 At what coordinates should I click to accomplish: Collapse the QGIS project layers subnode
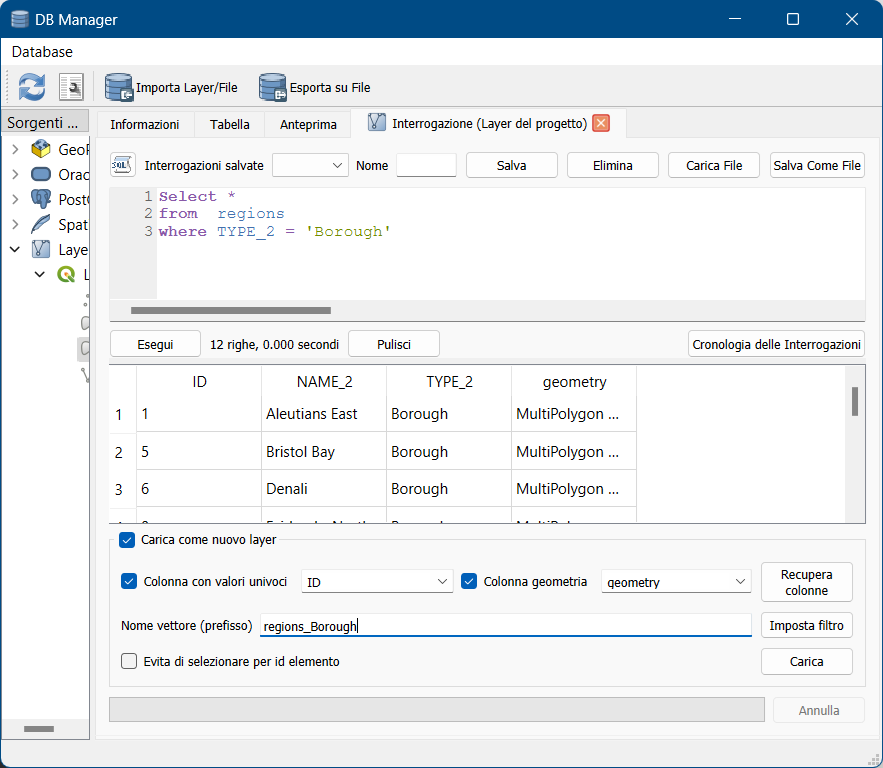click(39, 274)
